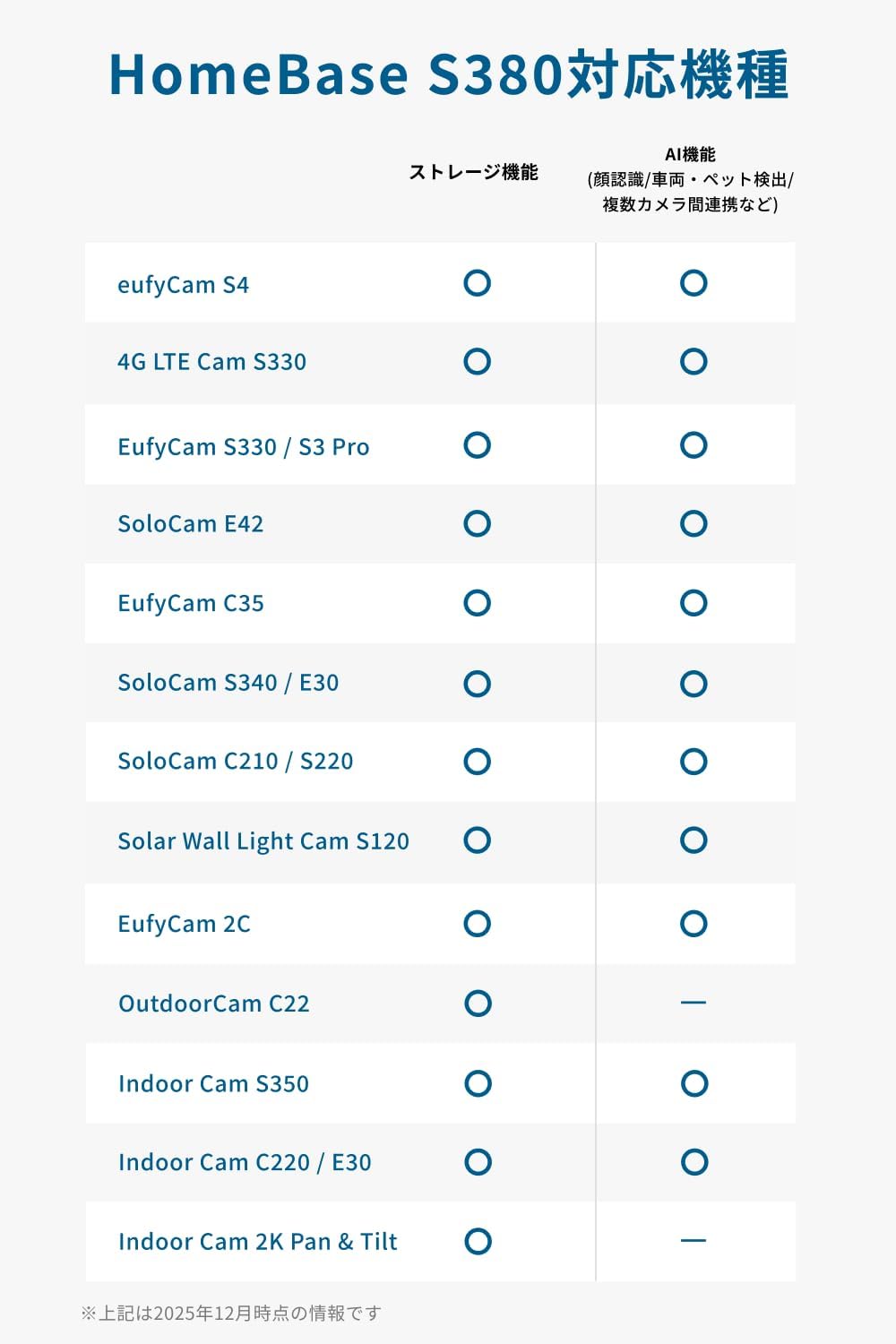Viewport: 896px width, 1344px height.
Task: Click the storage circle for SoloCam E42
Action: (x=478, y=523)
